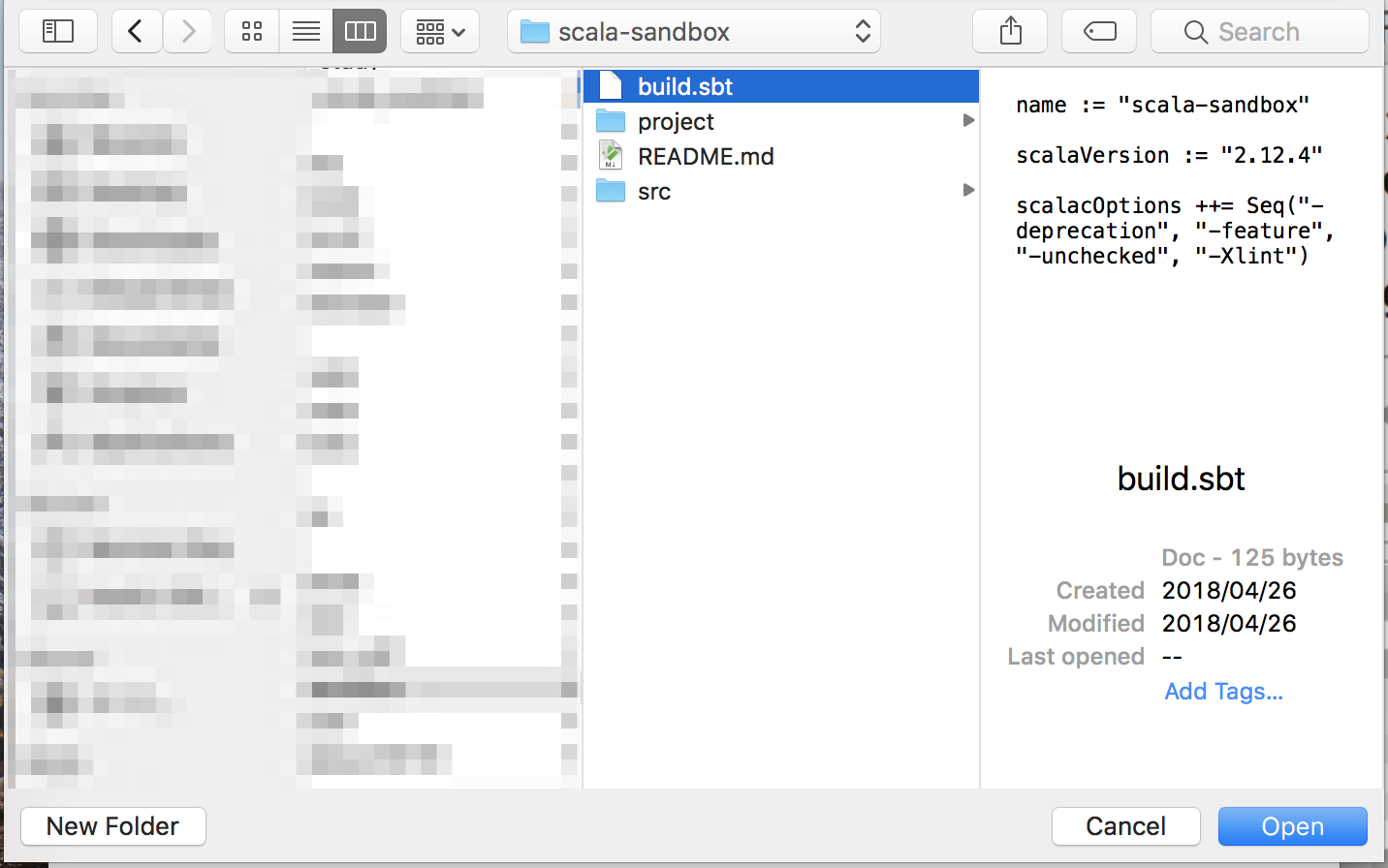Click the forward navigation arrow
Image resolution: width=1388 pixels, height=868 pixels.
click(187, 31)
